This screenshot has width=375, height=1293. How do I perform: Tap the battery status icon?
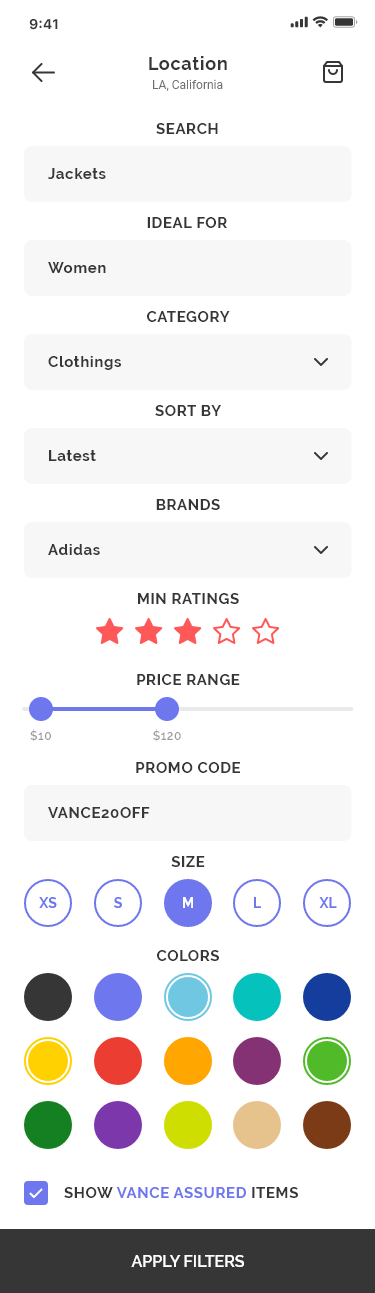[345, 22]
